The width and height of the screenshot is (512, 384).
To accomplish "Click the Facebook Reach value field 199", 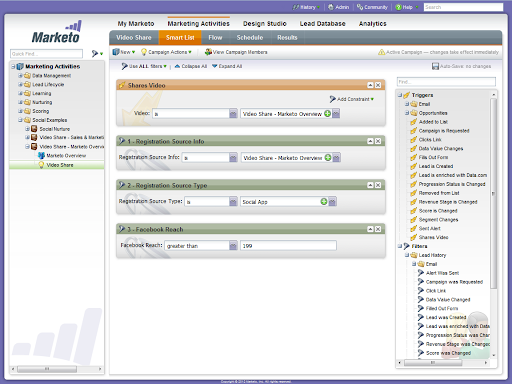I will tap(288, 246).
